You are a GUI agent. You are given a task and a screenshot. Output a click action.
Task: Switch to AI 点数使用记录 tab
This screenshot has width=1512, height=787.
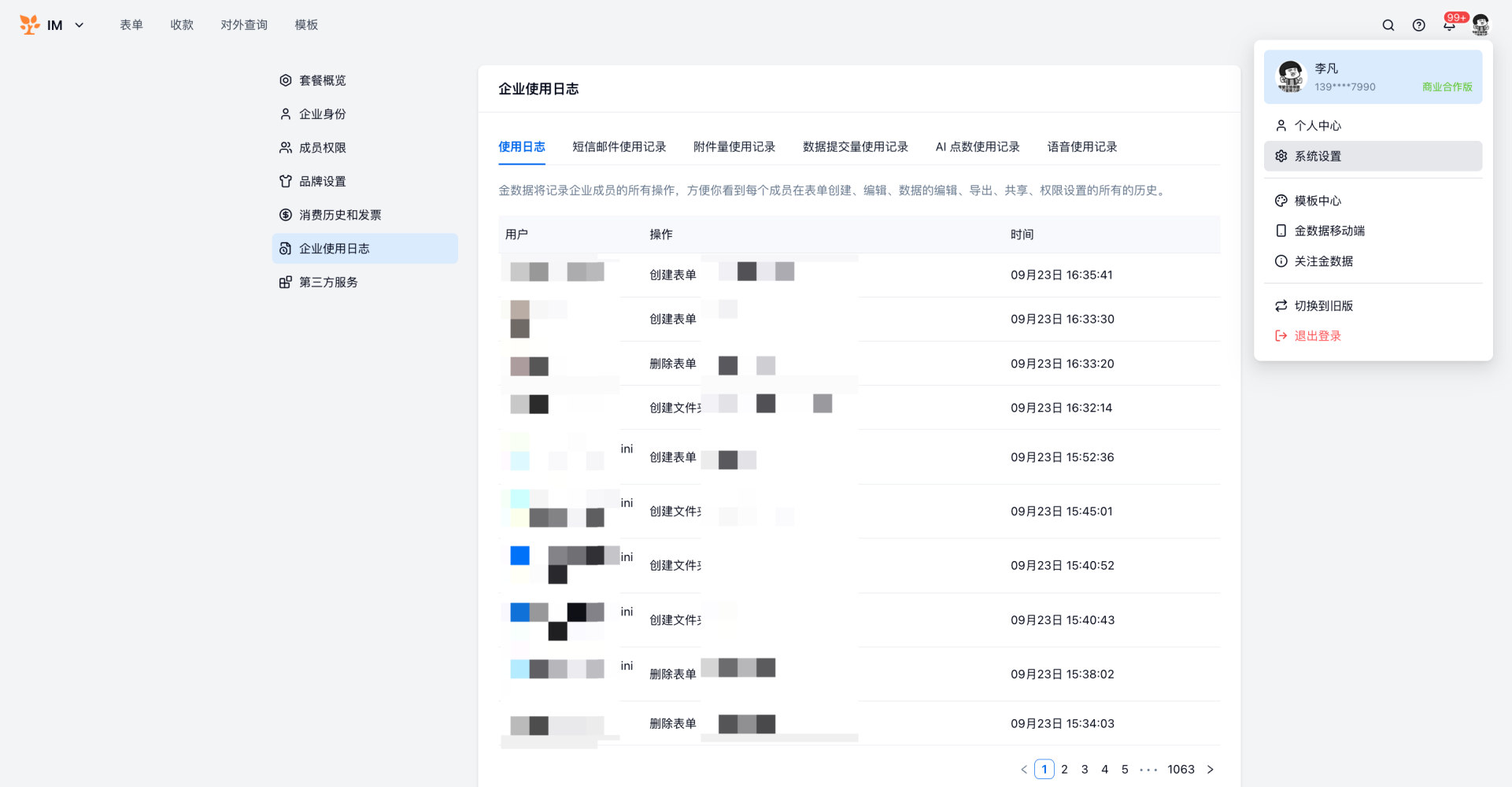click(977, 147)
